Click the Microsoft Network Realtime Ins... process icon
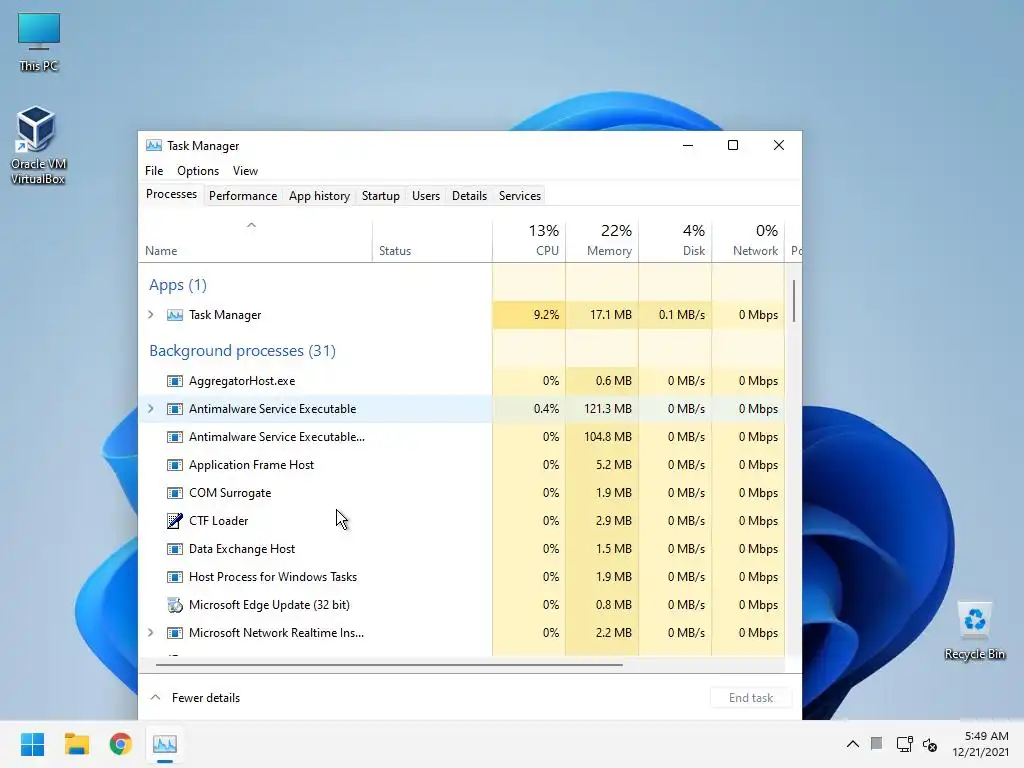The image size is (1024, 768). coord(174,633)
